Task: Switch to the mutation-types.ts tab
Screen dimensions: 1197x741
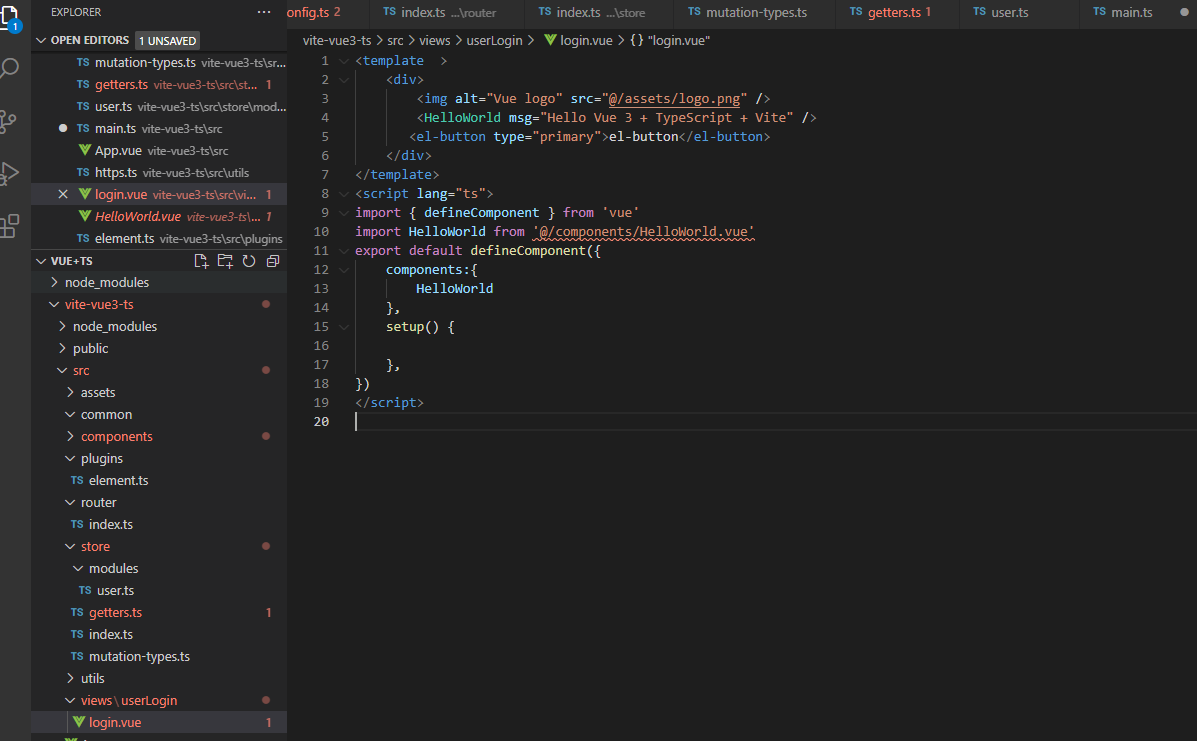Action: [x=755, y=12]
